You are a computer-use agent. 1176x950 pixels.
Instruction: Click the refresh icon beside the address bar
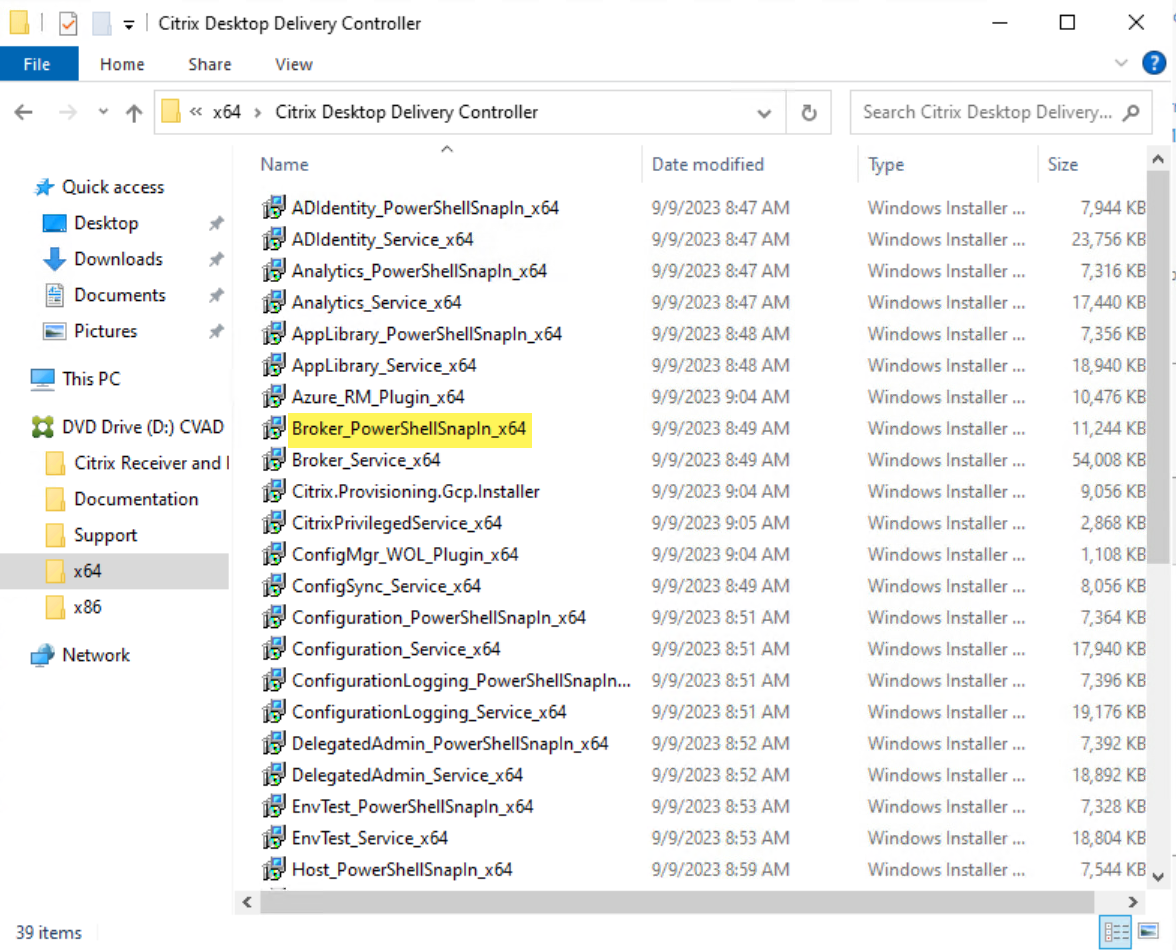tap(809, 112)
